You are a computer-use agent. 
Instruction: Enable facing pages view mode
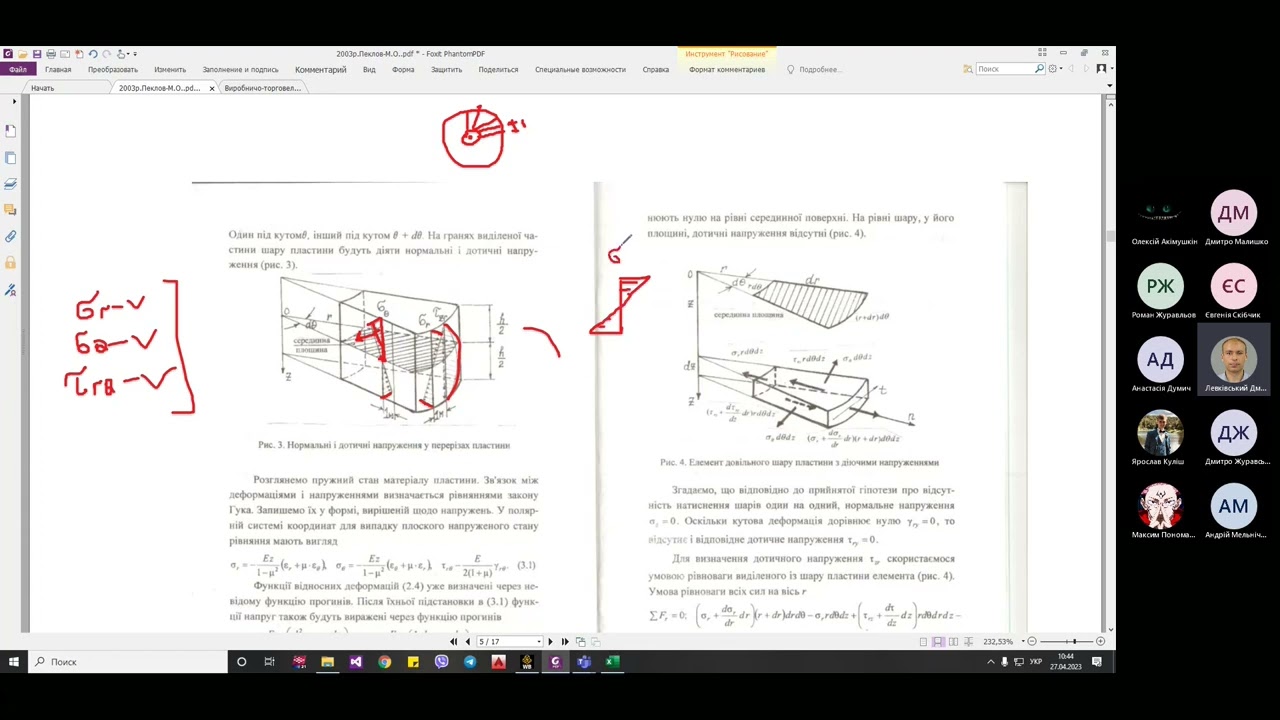(x=953, y=641)
